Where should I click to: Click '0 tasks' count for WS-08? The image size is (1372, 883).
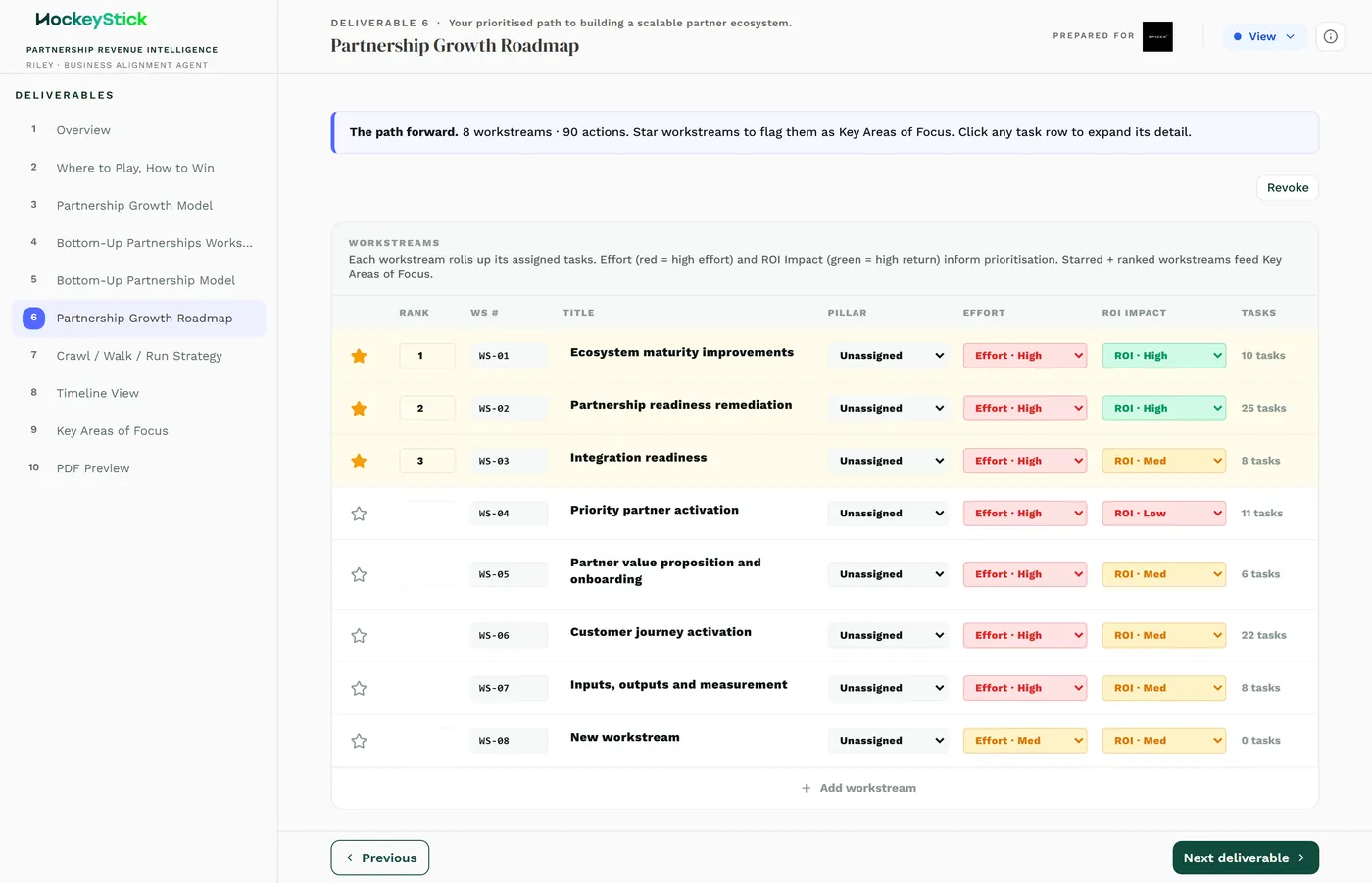click(x=1260, y=741)
